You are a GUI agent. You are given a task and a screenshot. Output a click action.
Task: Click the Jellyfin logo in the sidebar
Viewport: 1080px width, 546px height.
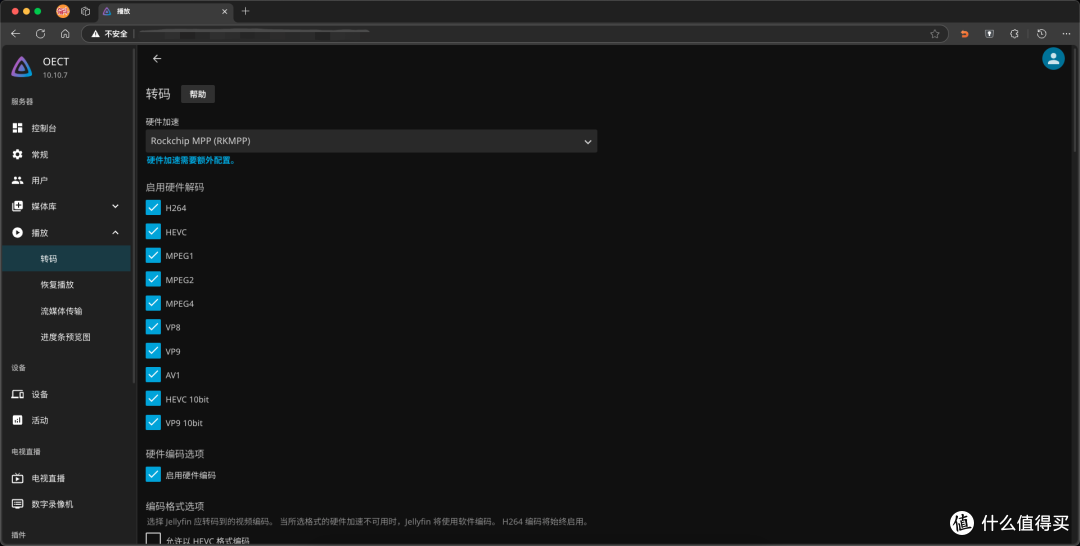tap(21, 67)
